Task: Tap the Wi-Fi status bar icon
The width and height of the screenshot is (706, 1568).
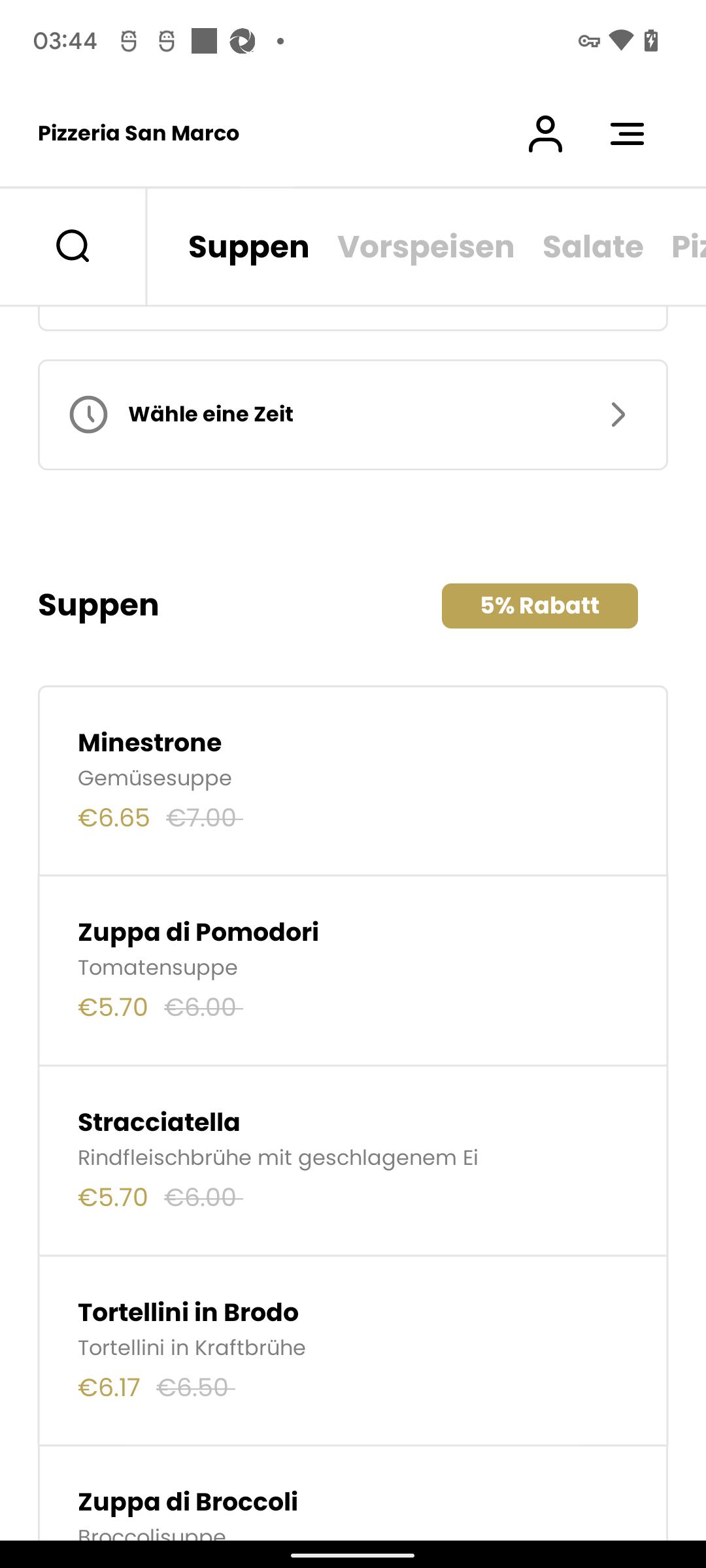Action: click(x=621, y=41)
